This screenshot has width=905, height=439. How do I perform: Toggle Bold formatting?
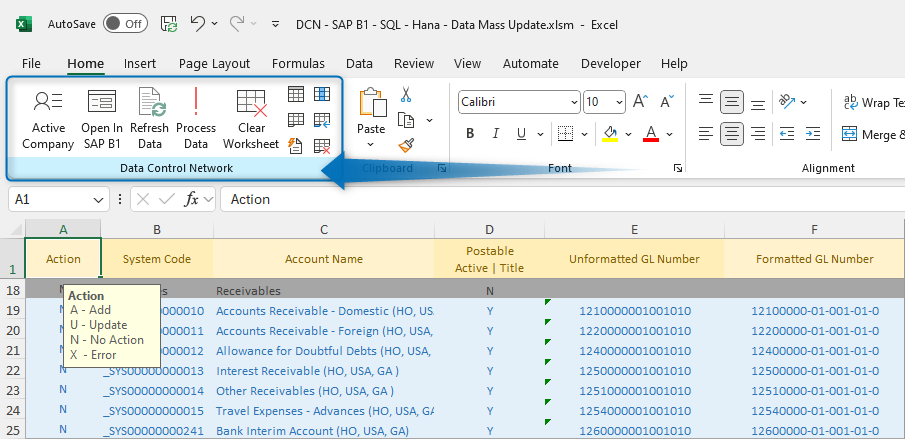[469, 134]
